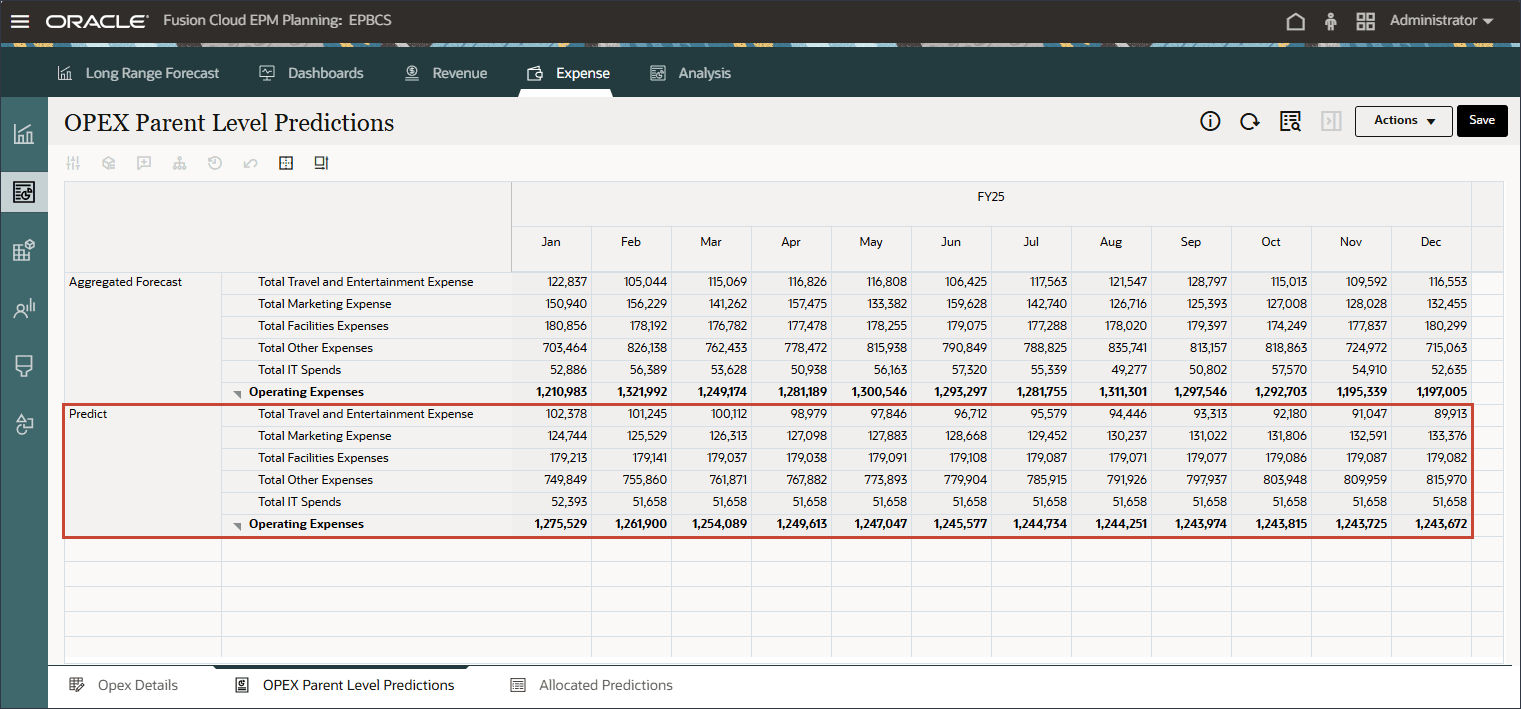Click the Save button

point(1481,121)
